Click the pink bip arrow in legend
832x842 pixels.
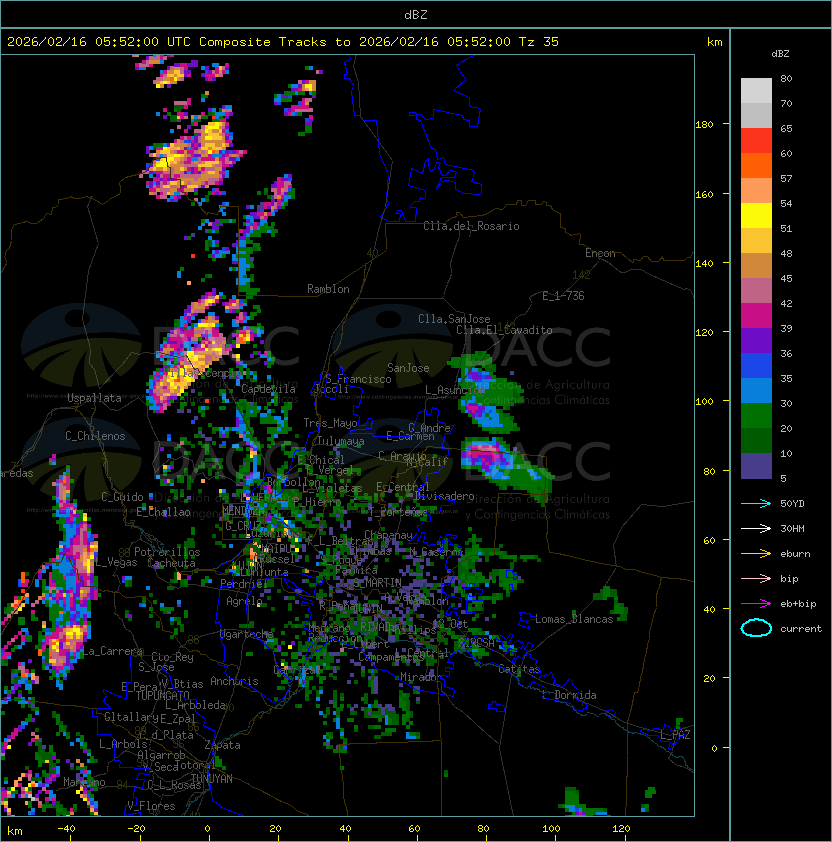756,578
